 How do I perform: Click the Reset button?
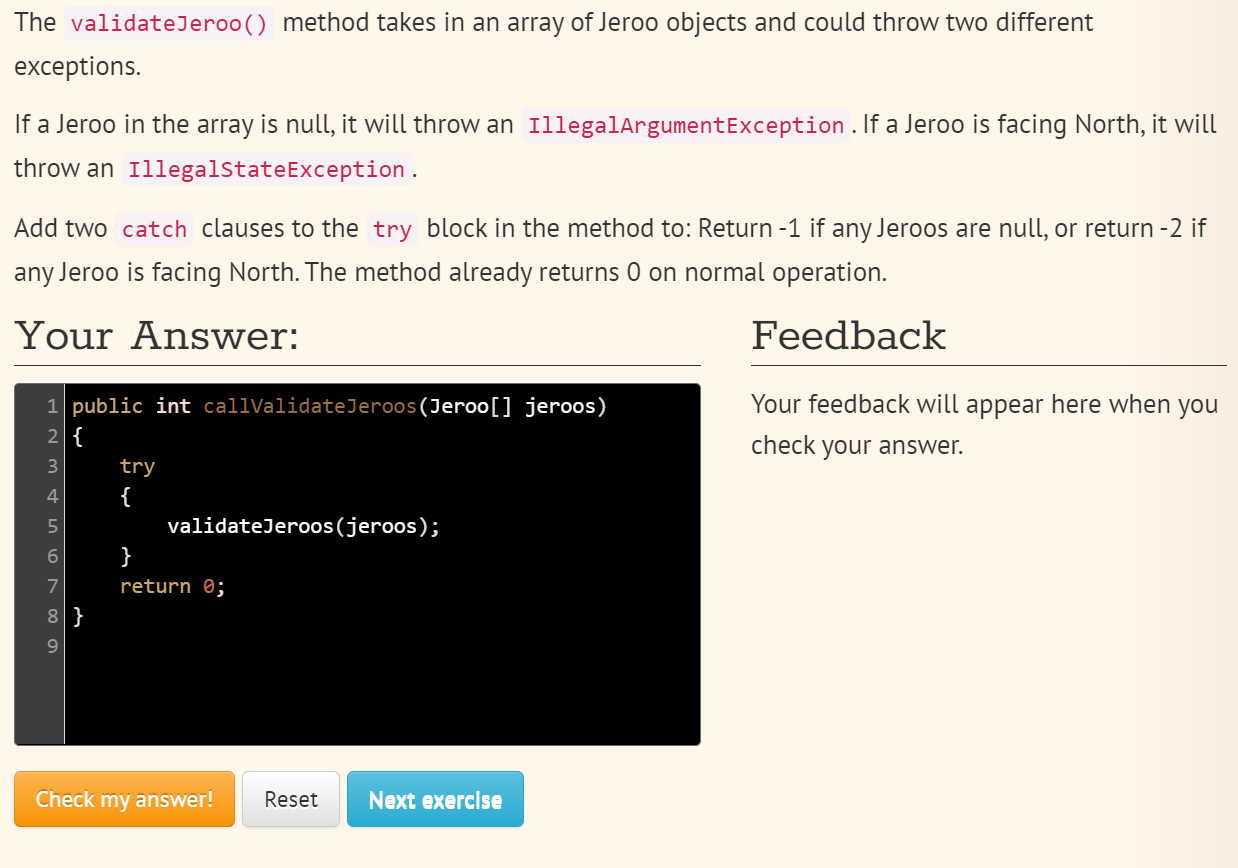pyautogui.click(x=290, y=799)
